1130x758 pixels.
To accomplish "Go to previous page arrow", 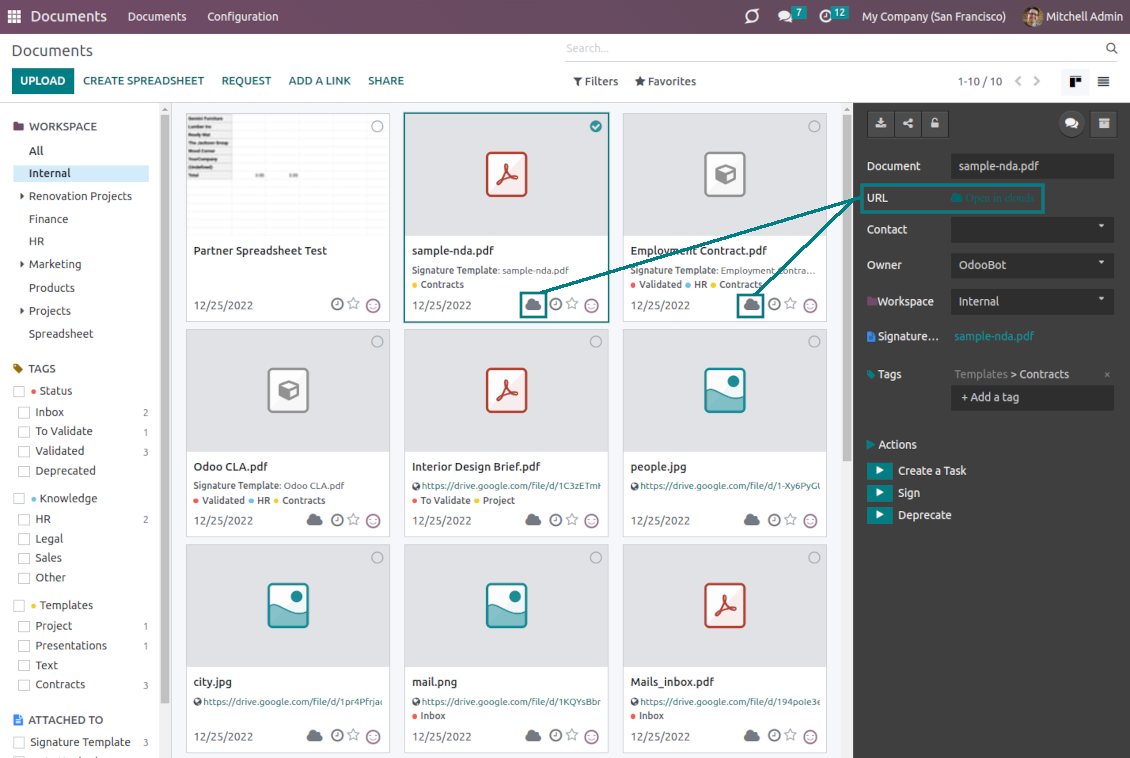I will pos(1018,81).
